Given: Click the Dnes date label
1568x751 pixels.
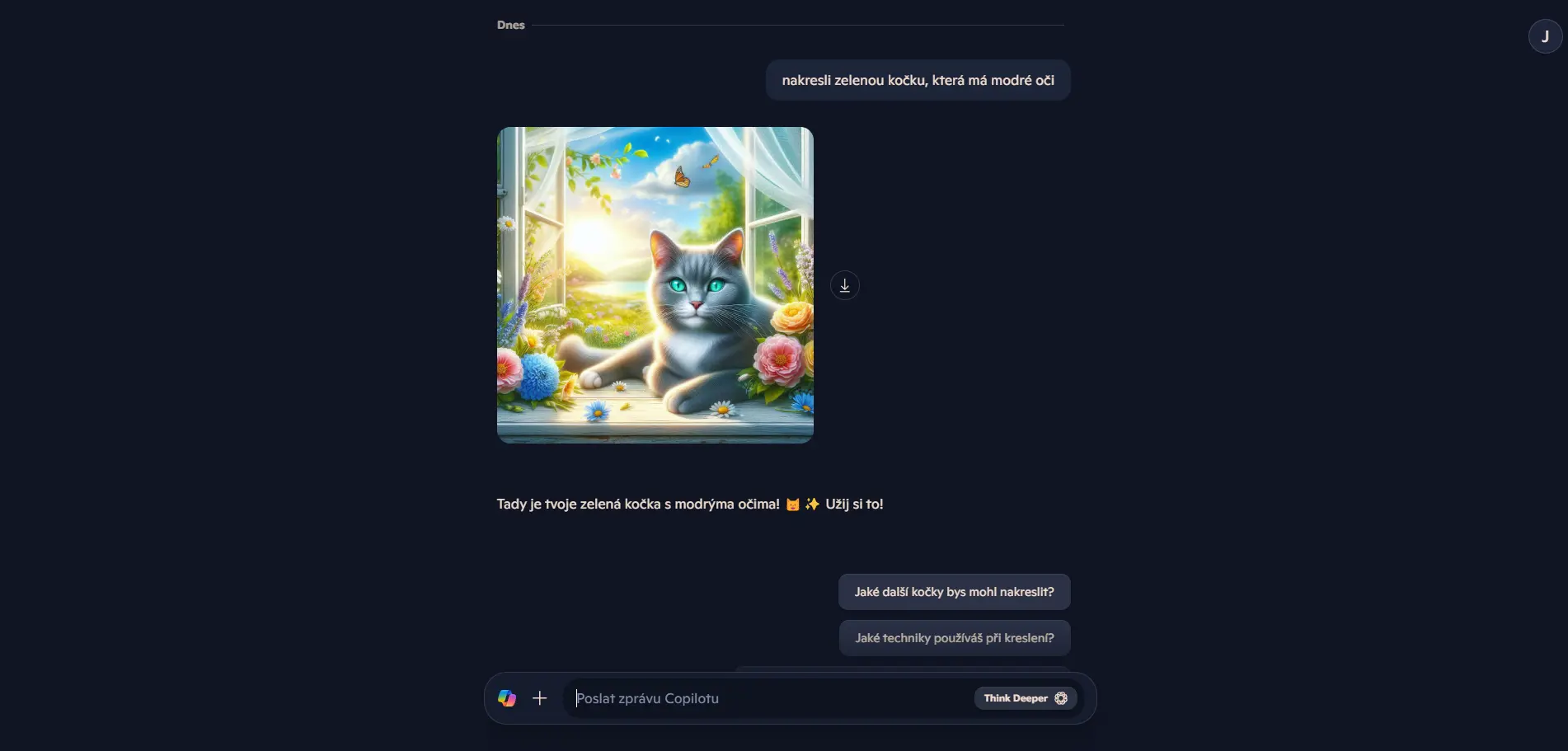Looking at the screenshot, I should pos(511,25).
